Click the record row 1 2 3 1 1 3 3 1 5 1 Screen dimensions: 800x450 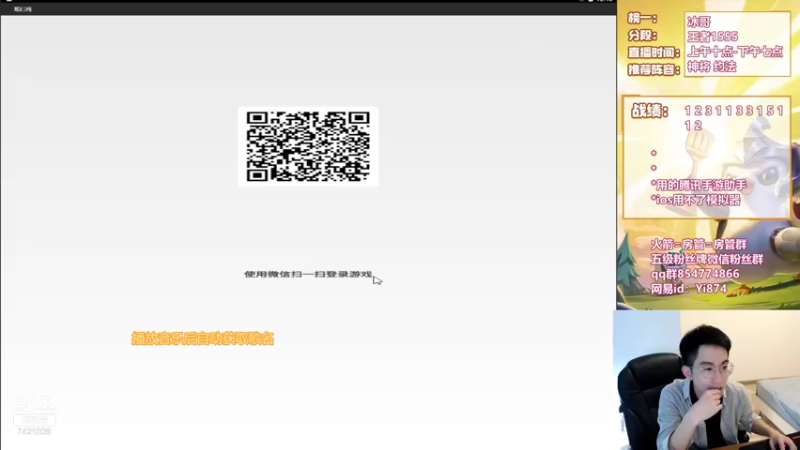point(734,111)
